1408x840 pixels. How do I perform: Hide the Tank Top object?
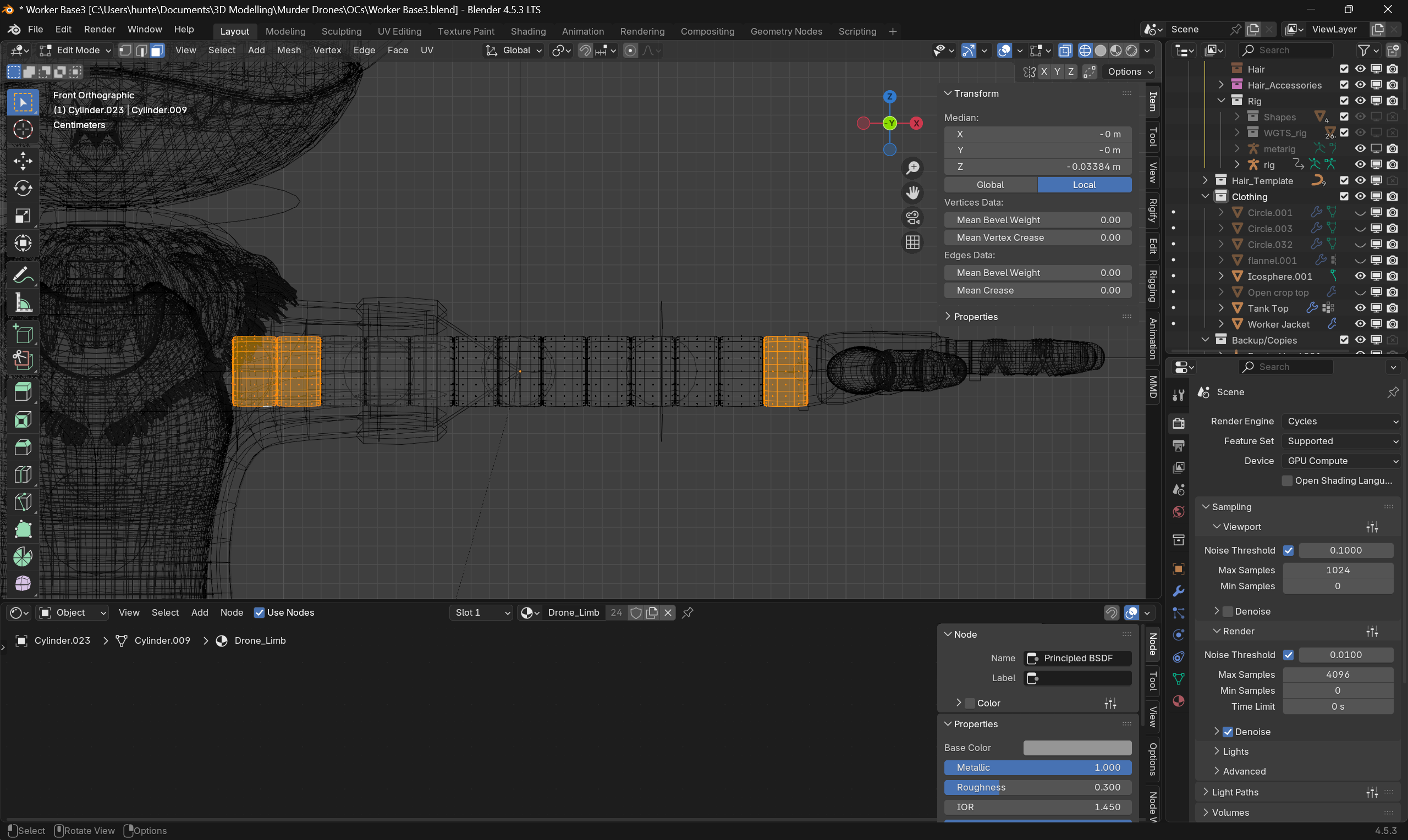pos(1360,308)
